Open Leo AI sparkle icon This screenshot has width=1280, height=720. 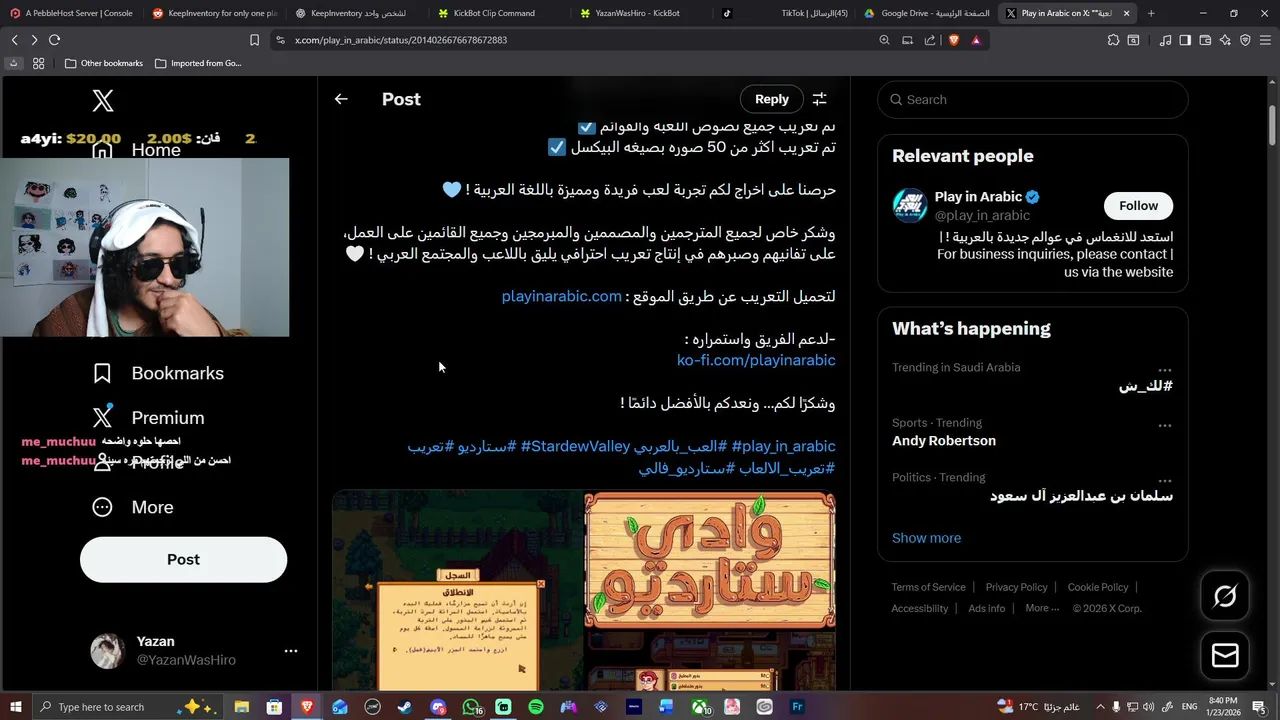click(x=1225, y=40)
